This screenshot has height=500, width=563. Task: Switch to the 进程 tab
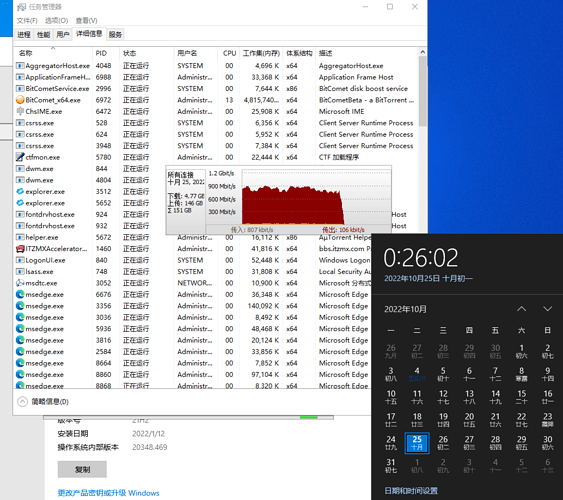[x=24, y=34]
